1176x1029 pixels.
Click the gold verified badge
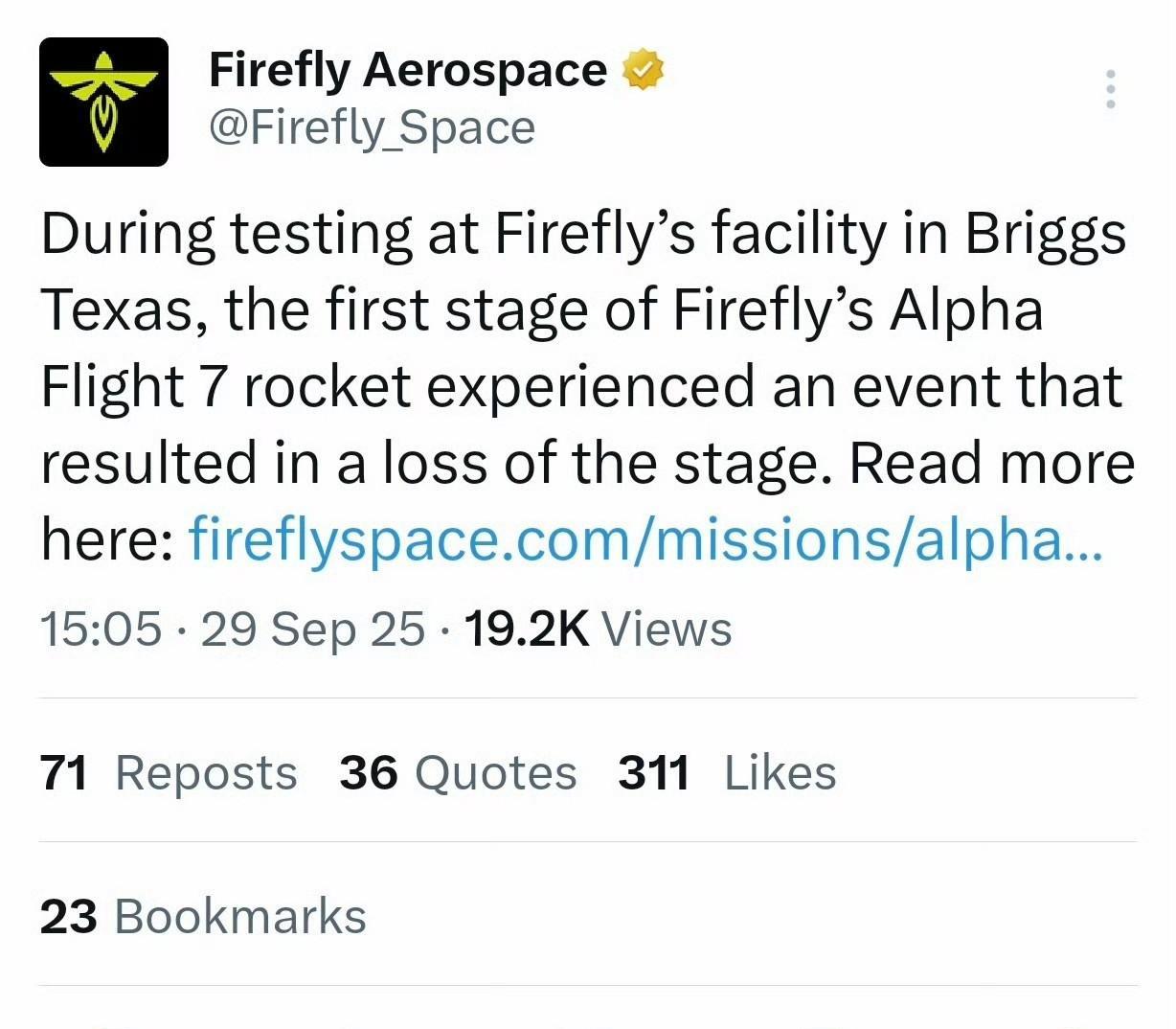[x=644, y=70]
